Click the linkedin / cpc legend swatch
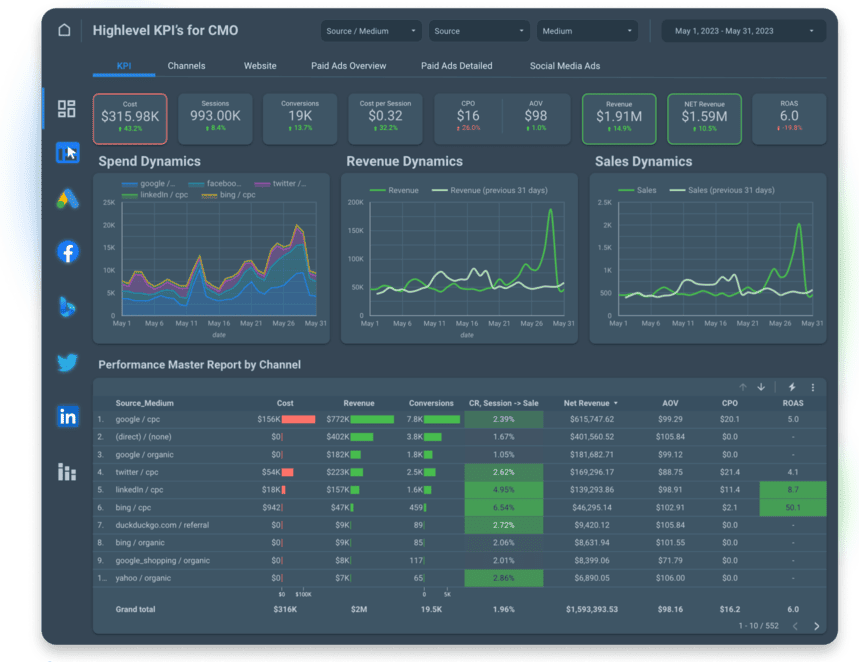Image resolution: width=859 pixels, height=662 pixels. pos(129,195)
